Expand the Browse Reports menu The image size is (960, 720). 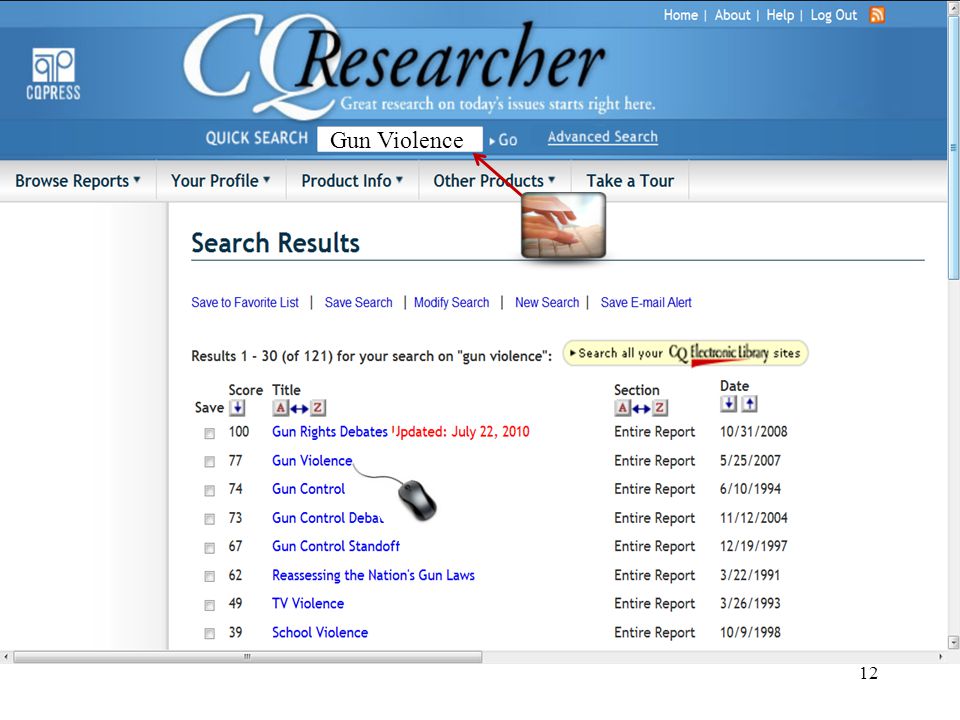(78, 181)
